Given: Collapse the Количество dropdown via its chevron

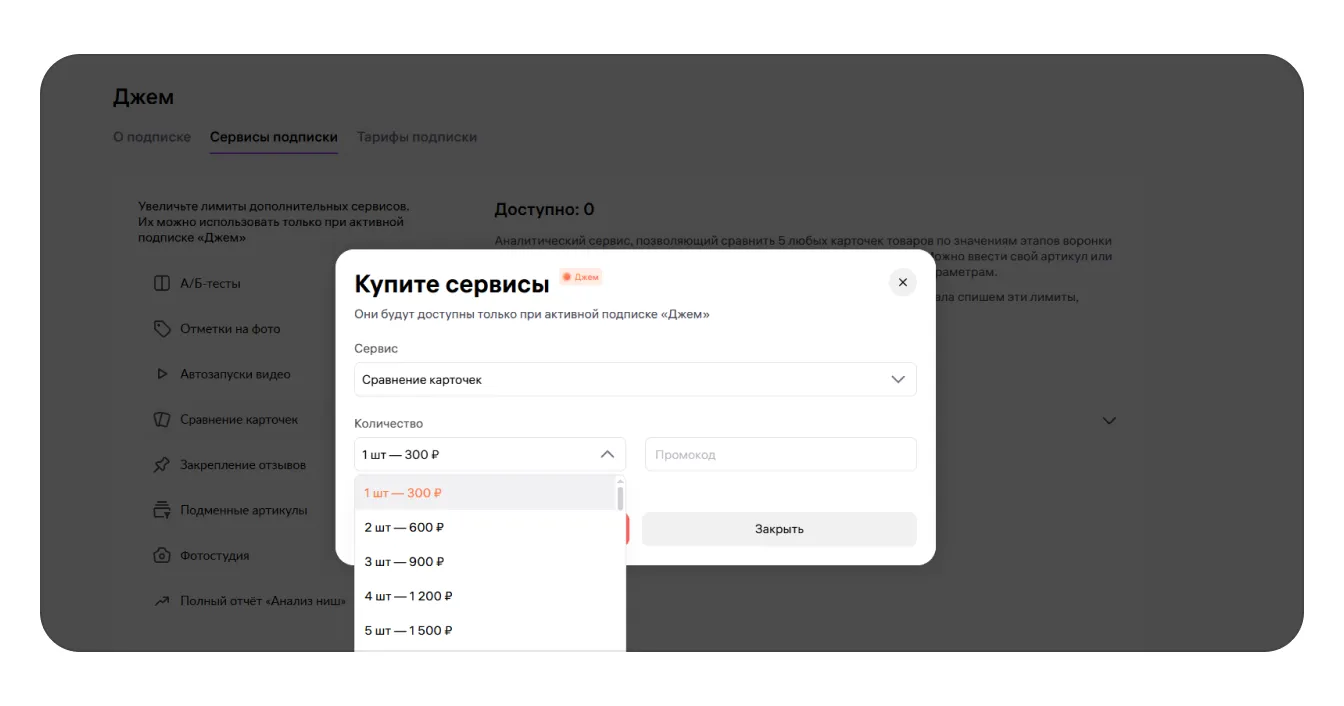Looking at the screenshot, I should (x=607, y=454).
